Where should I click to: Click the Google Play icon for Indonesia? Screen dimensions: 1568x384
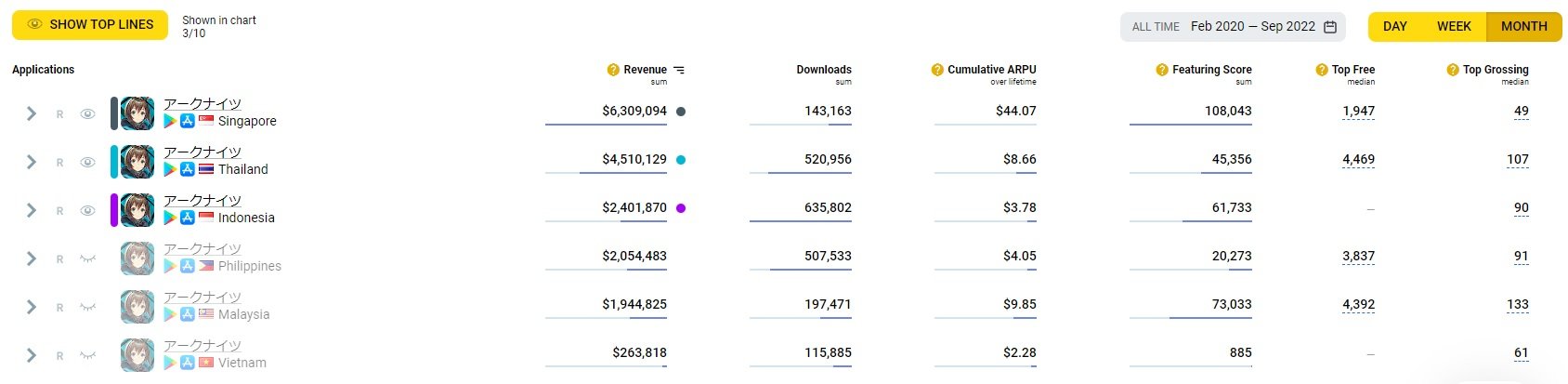click(x=170, y=218)
